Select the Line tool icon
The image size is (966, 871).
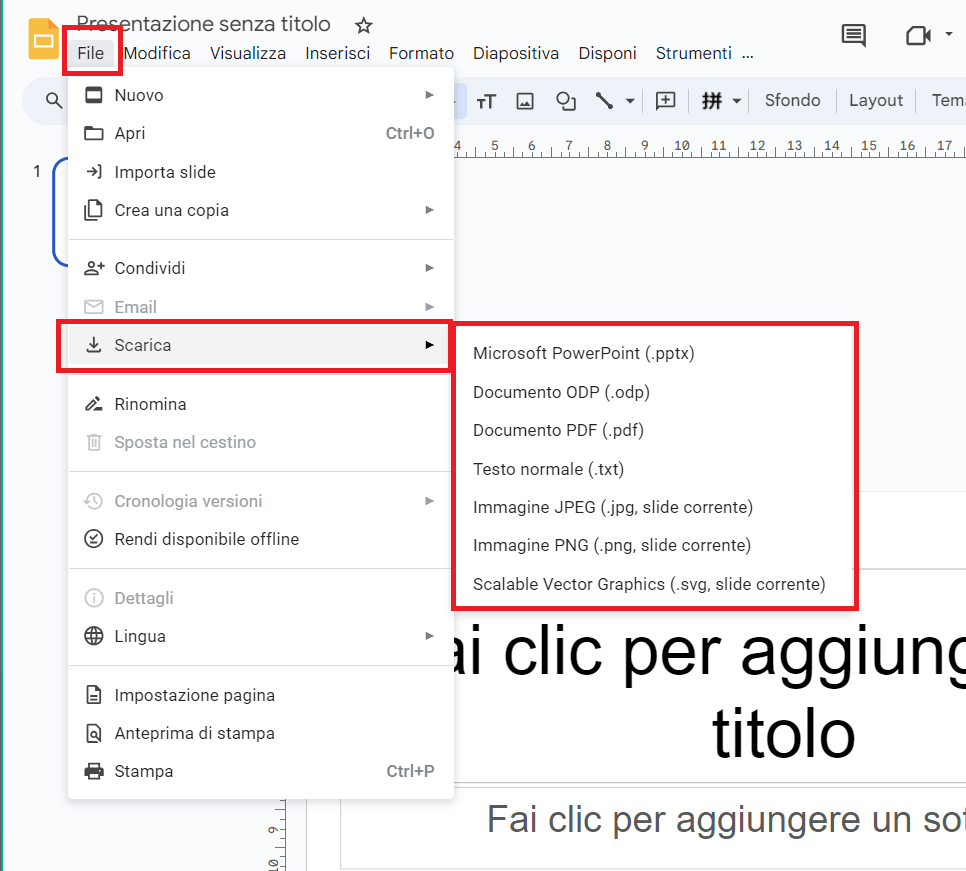click(x=603, y=101)
